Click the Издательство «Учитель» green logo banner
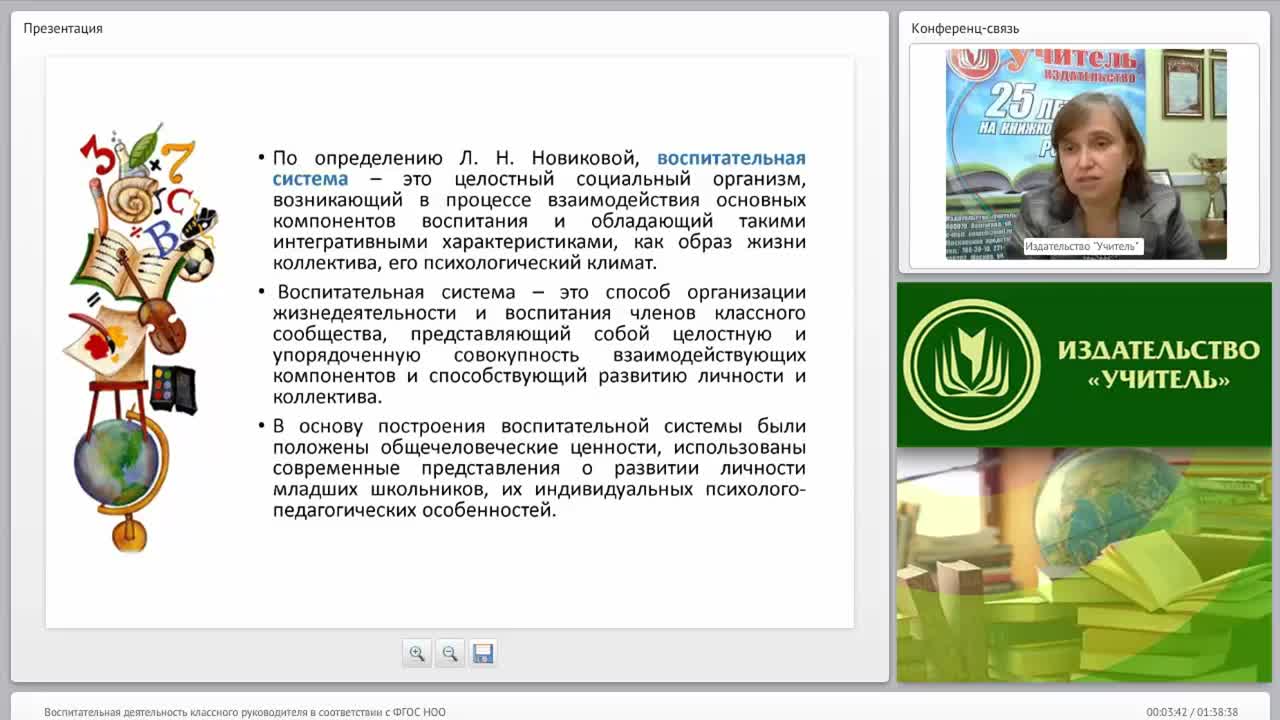The height and width of the screenshot is (720, 1280). click(1084, 364)
